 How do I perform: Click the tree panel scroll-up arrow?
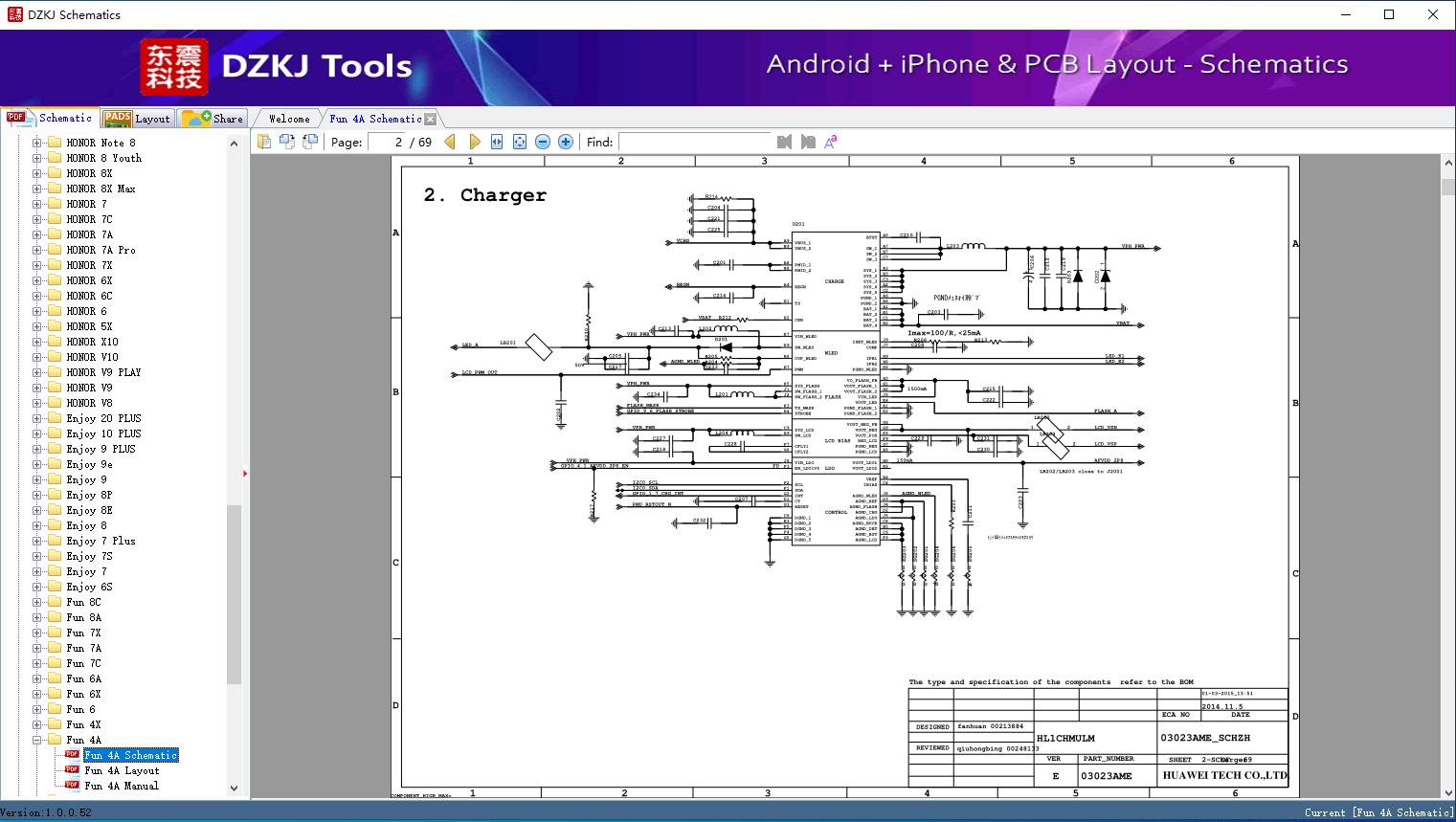click(234, 144)
